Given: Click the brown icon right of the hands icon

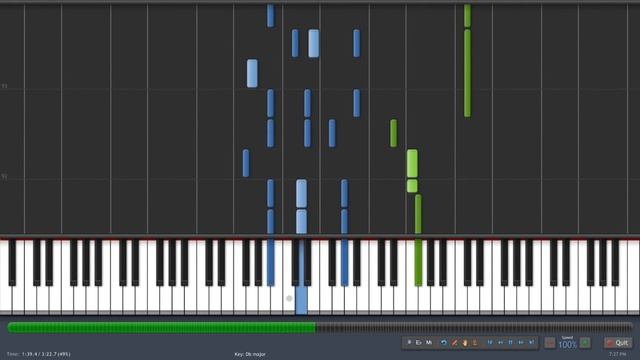Looking at the screenshot, I should 475,343.
